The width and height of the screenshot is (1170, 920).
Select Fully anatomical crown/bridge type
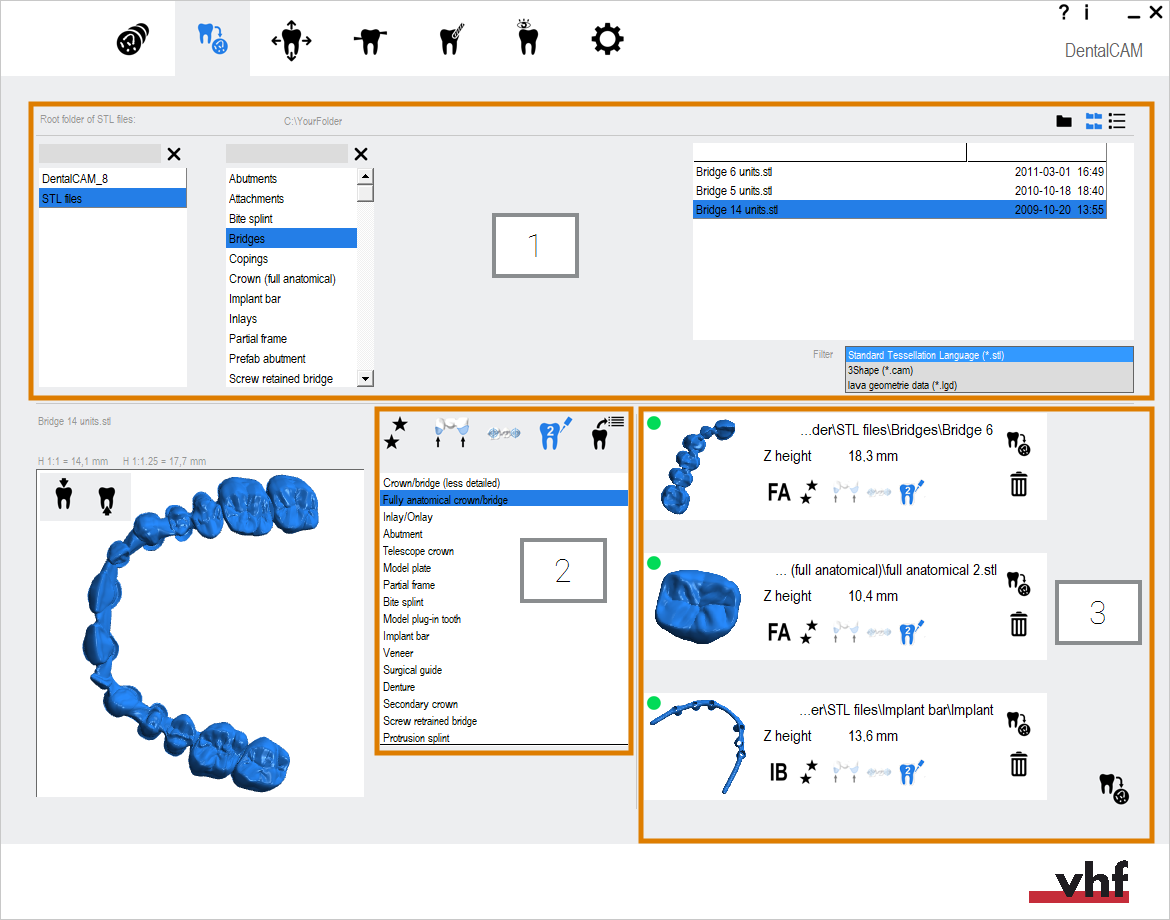coord(504,500)
